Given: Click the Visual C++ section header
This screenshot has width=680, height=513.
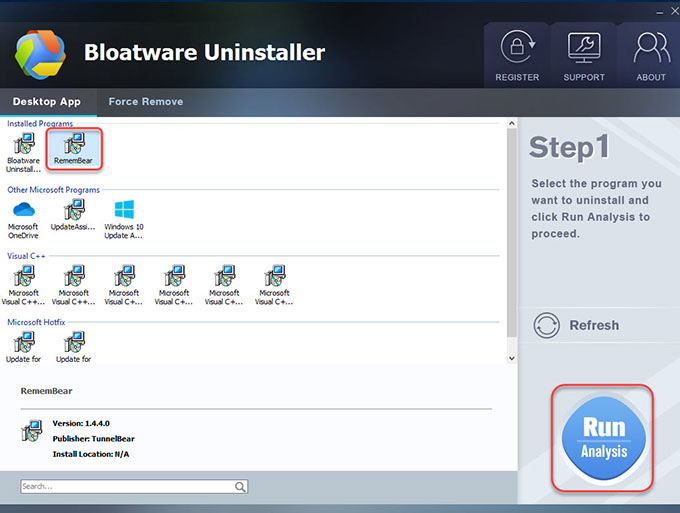Looking at the screenshot, I should tap(26, 256).
